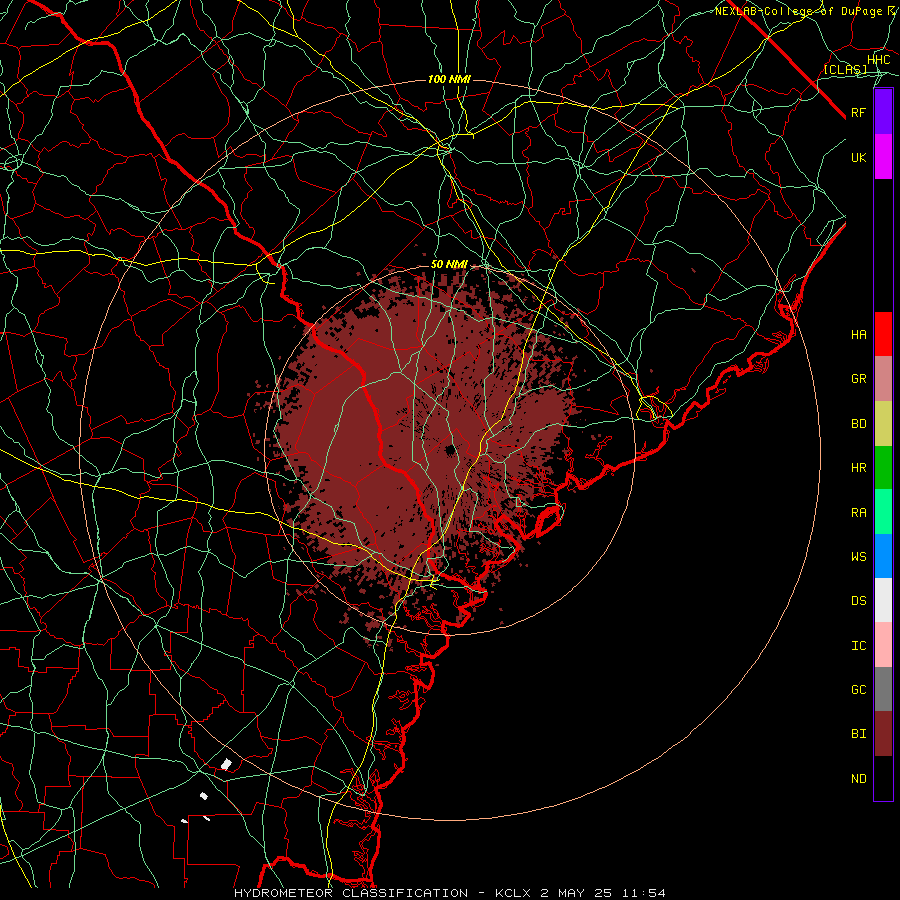Click the largest white echo blob at the lower left

click(226, 764)
